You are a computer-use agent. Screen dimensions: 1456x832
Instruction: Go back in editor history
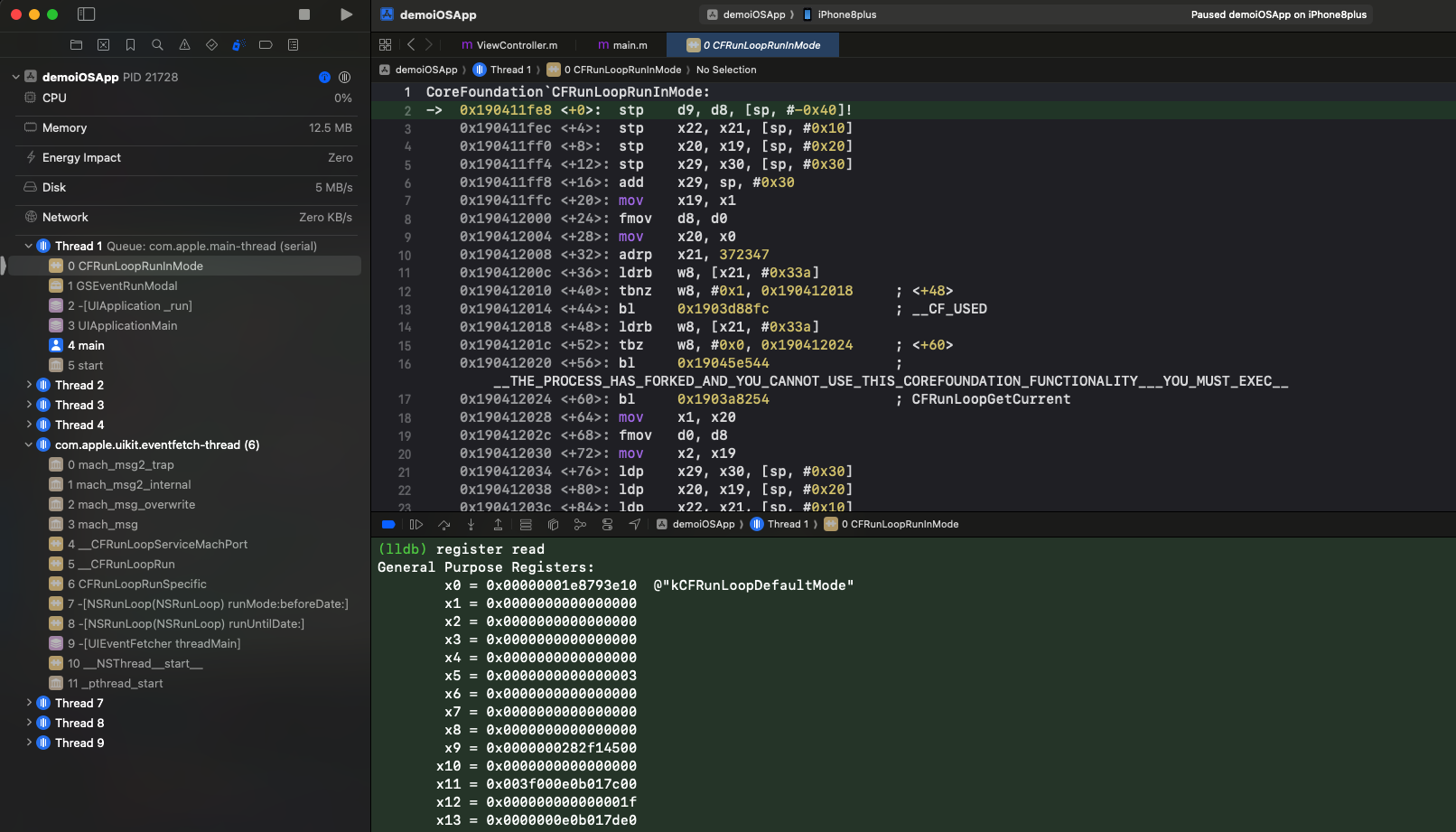click(x=411, y=45)
